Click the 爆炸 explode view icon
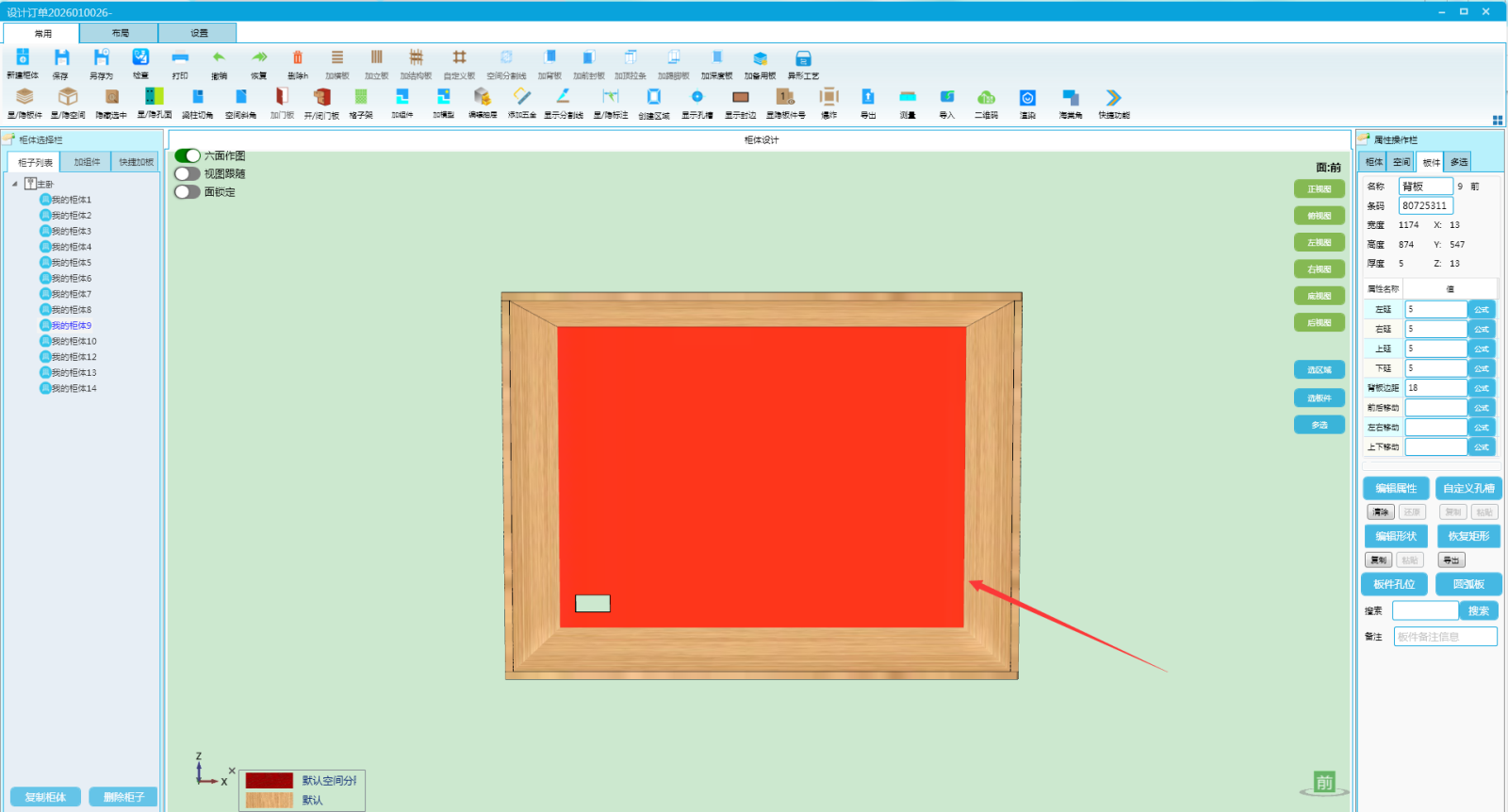 pyautogui.click(x=828, y=99)
